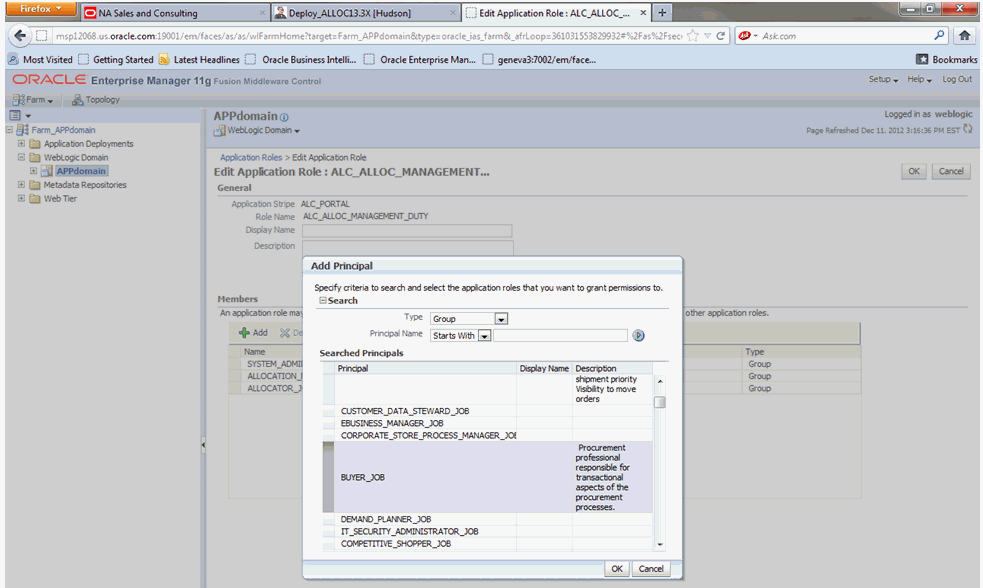This screenshot has height=588, width=983.
Task: Select APPdomain node in tree
Action: (81, 171)
